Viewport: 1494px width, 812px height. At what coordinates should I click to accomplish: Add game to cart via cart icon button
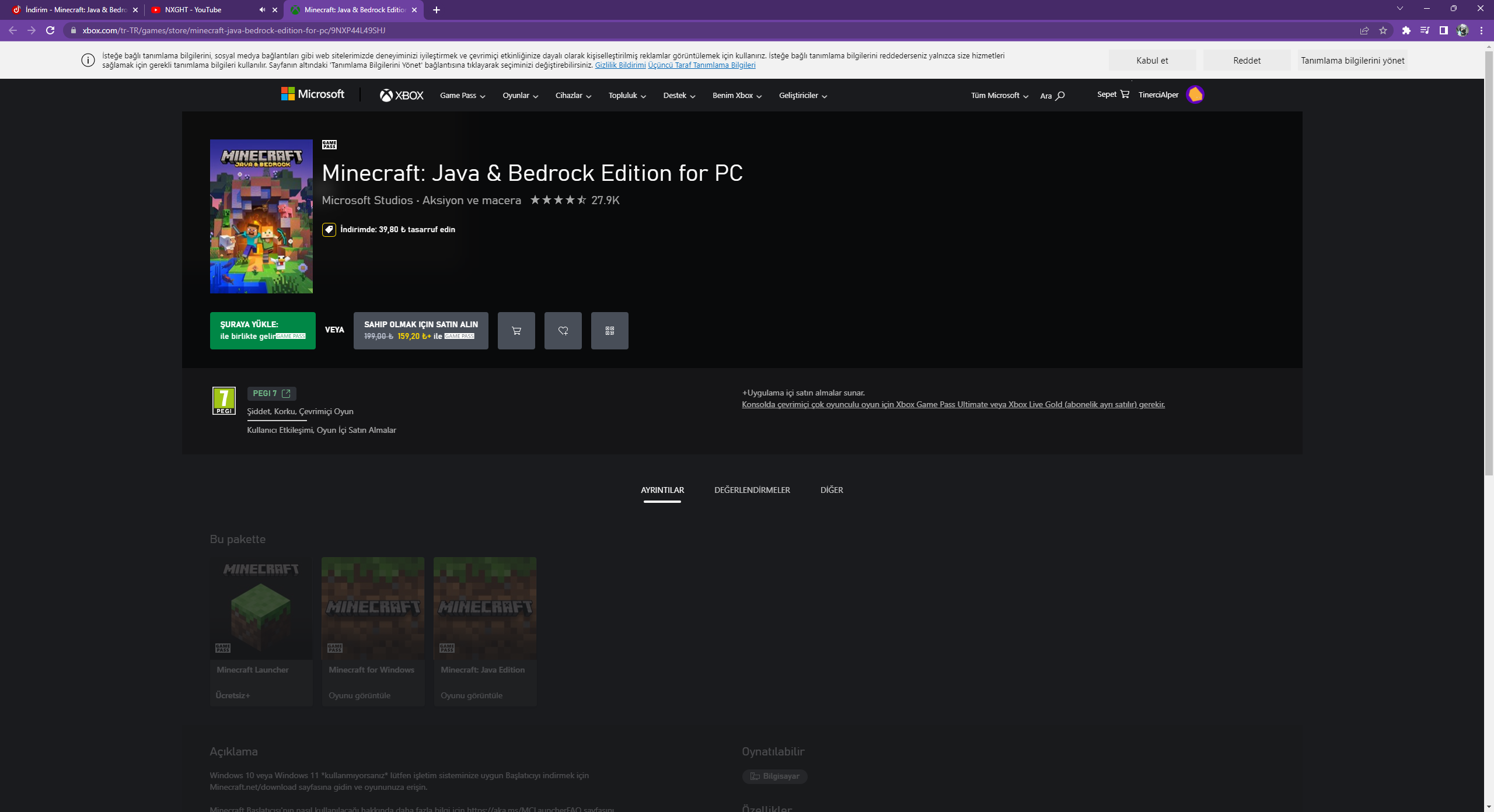(x=516, y=331)
